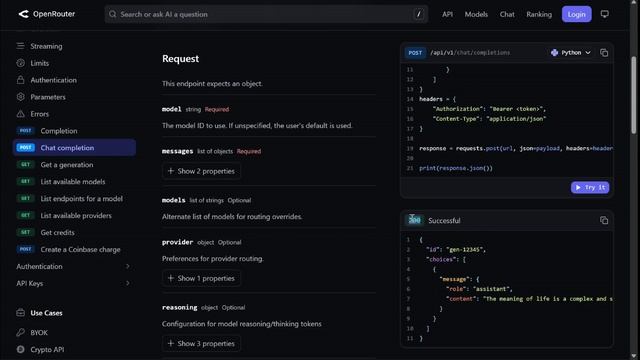Click the OpenRouter logo icon
The height and width of the screenshot is (360, 640).
[23, 14]
